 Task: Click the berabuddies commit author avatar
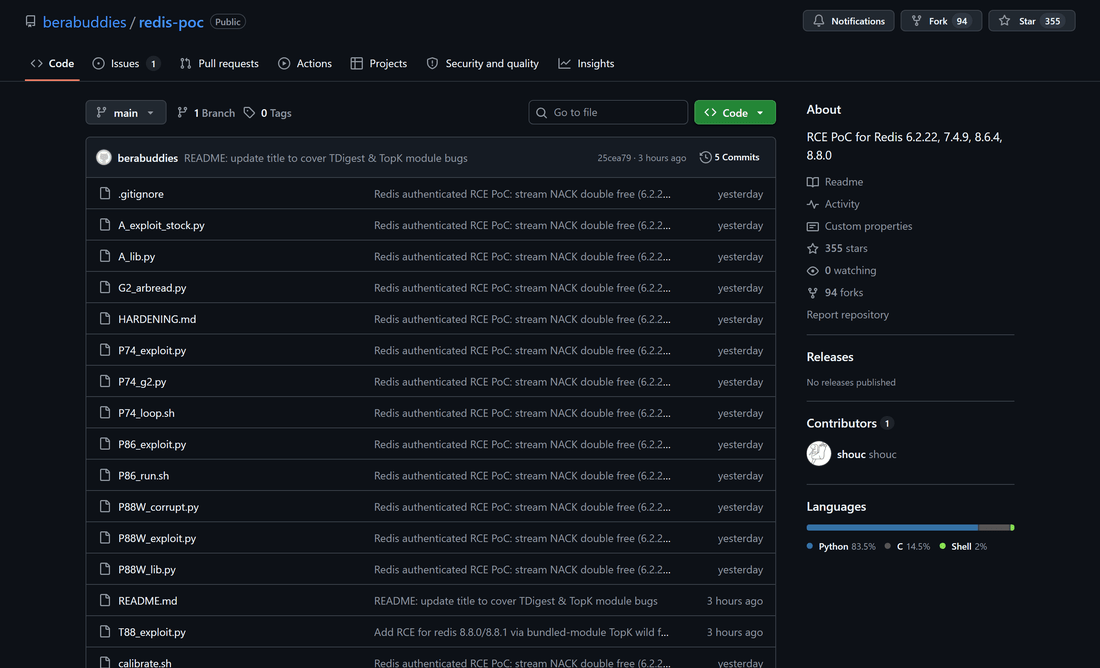click(x=104, y=157)
